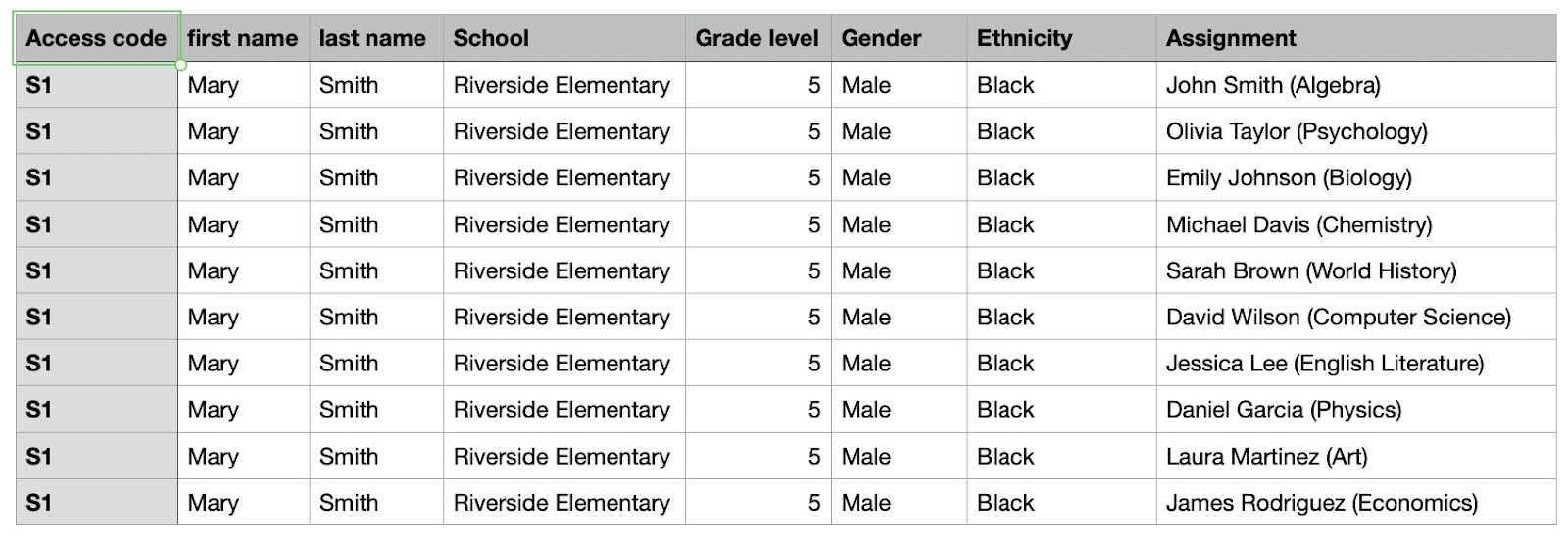Click the Assignment column header
This screenshot has width=1568, height=541.
tap(1356, 38)
